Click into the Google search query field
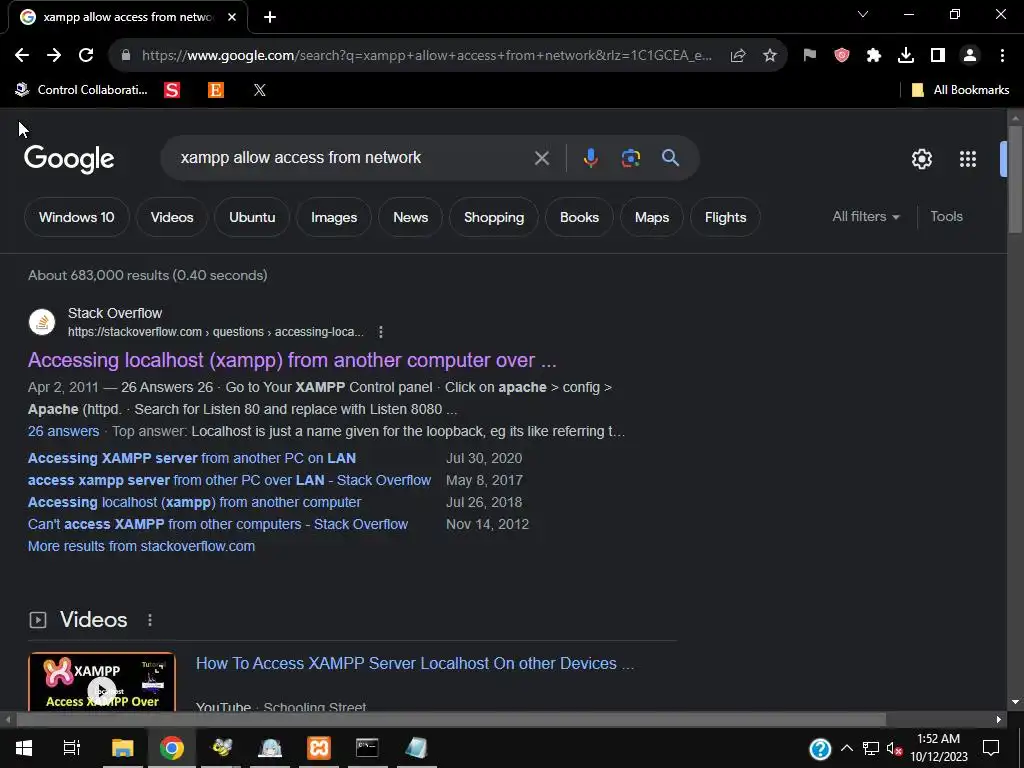This screenshot has width=1024, height=768. pyautogui.click(x=353, y=158)
